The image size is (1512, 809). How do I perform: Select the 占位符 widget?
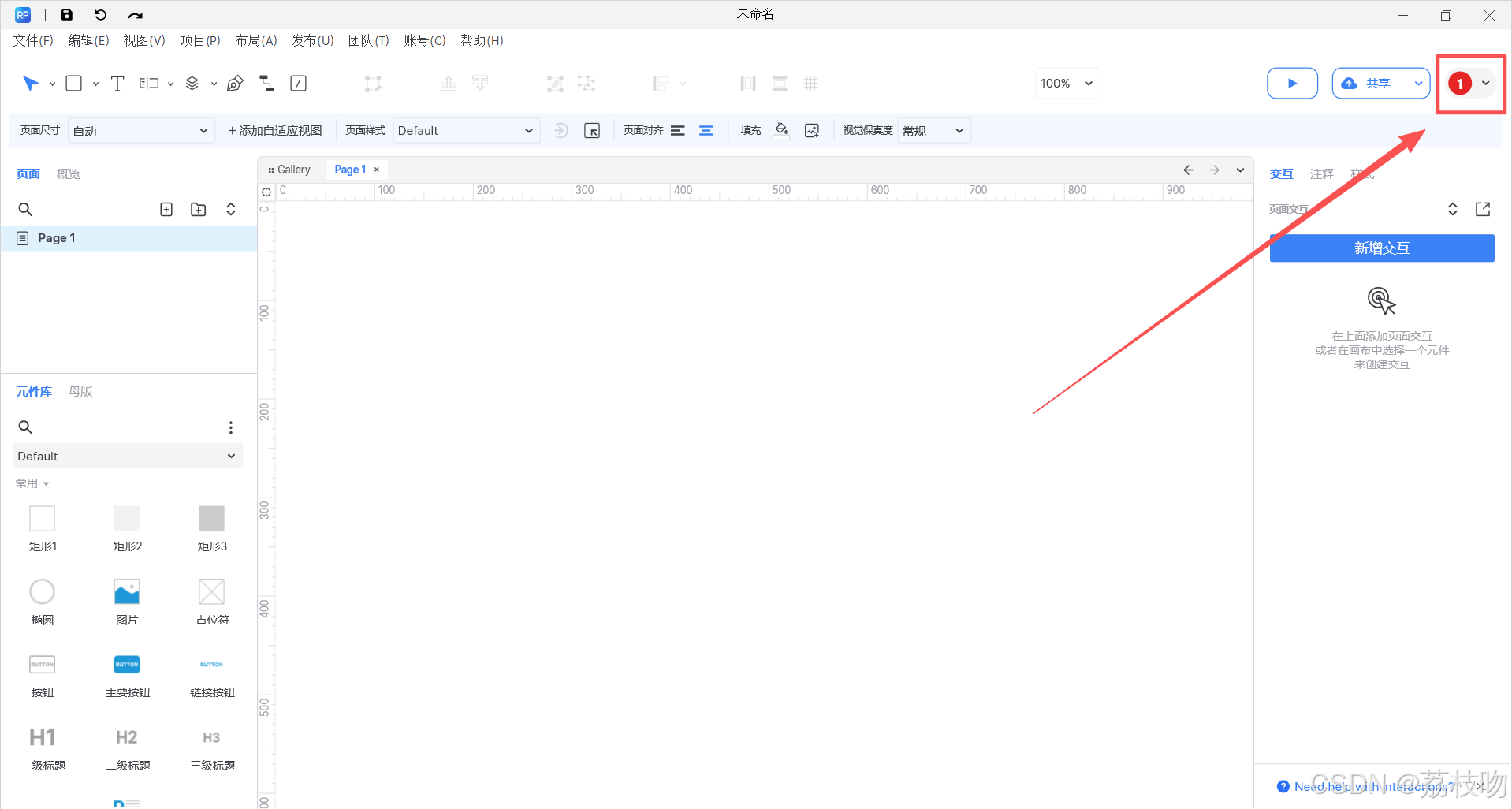click(x=212, y=602)
